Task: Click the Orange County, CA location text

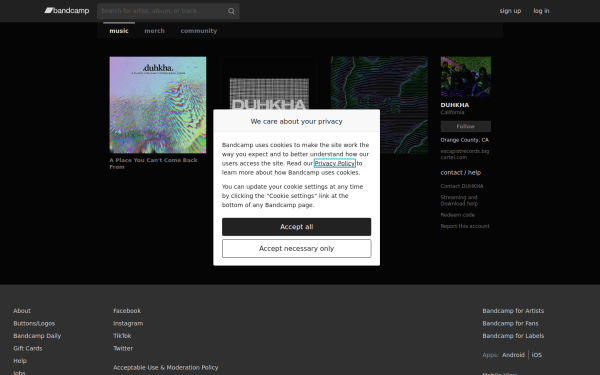Action: (x=465, y=140)
